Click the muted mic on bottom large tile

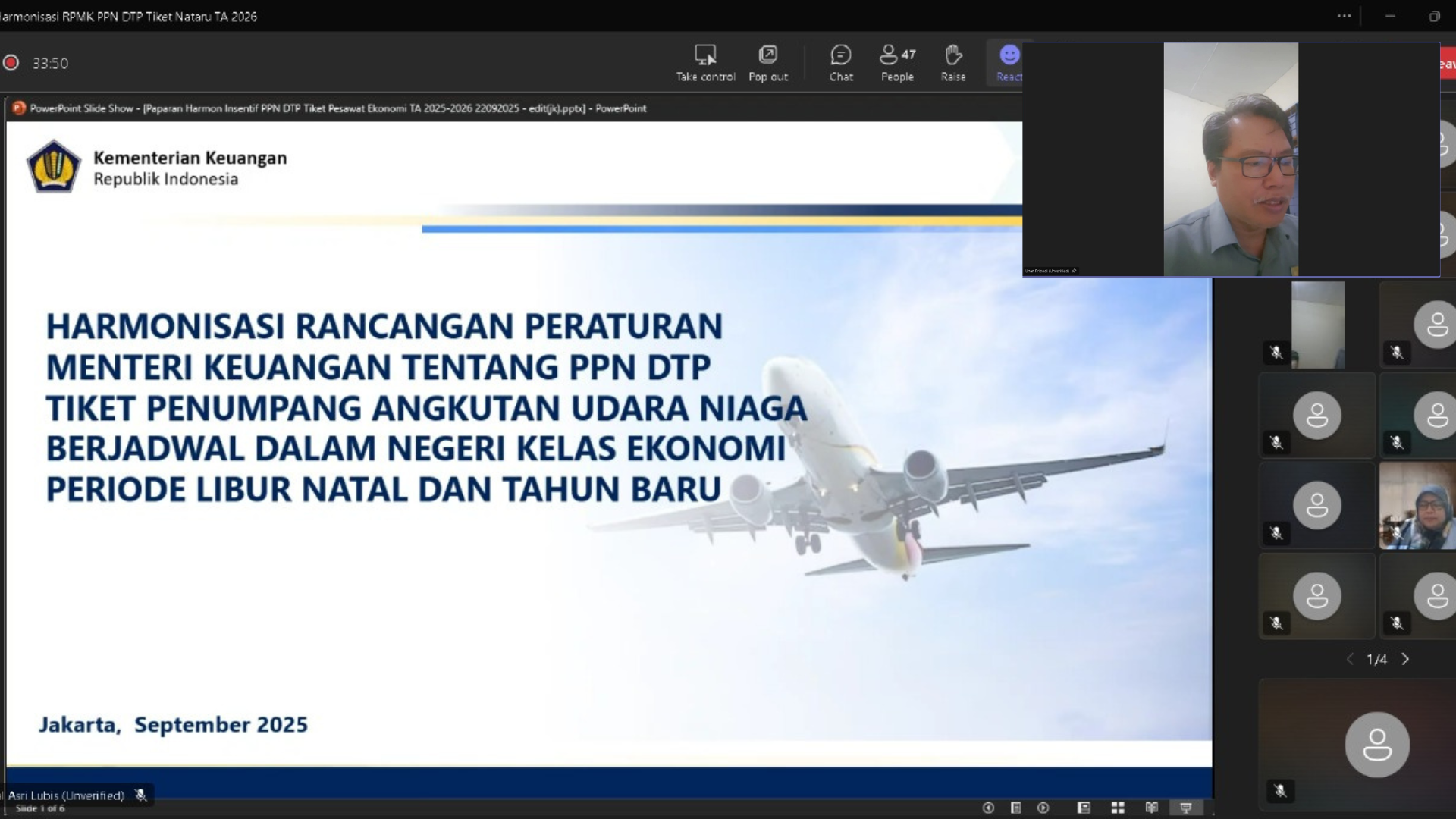click(x=1280, y=791)
